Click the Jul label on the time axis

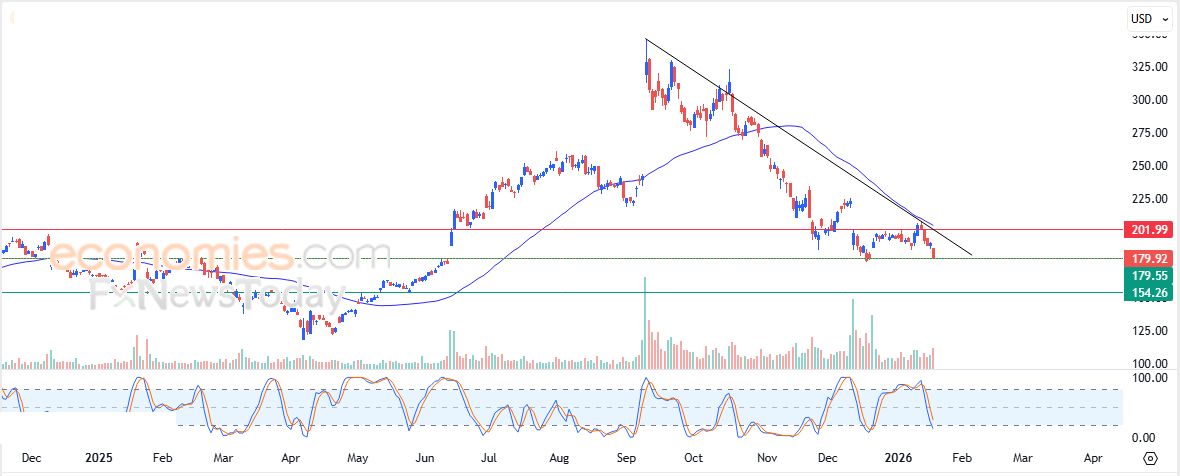tap(490, 457)
